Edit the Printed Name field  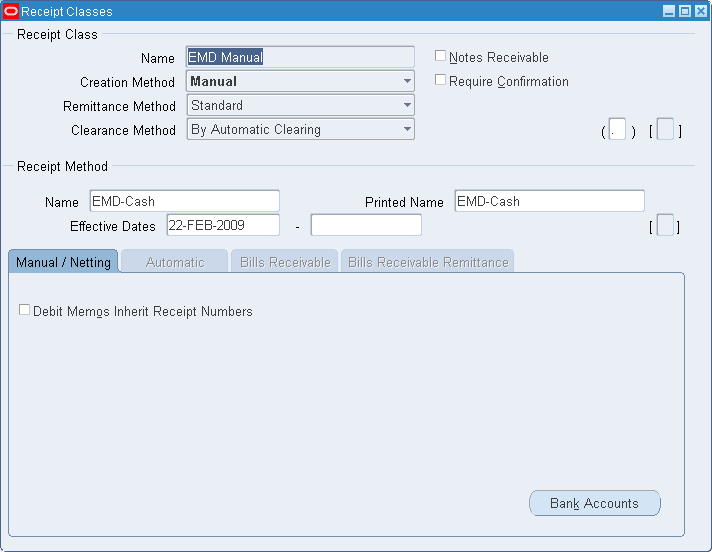[x=549, y=201]
